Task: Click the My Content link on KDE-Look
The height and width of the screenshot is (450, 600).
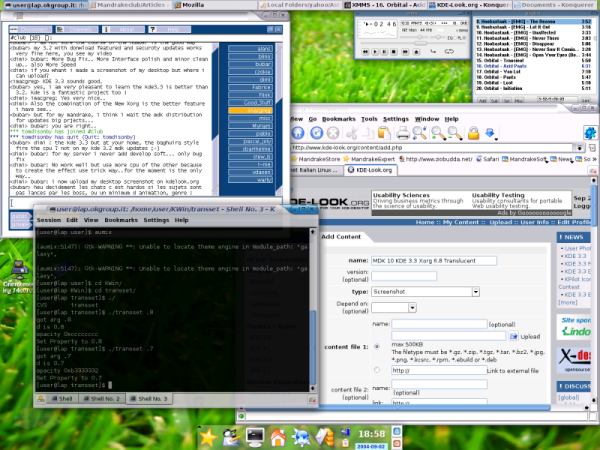Action: coord(461,222)
